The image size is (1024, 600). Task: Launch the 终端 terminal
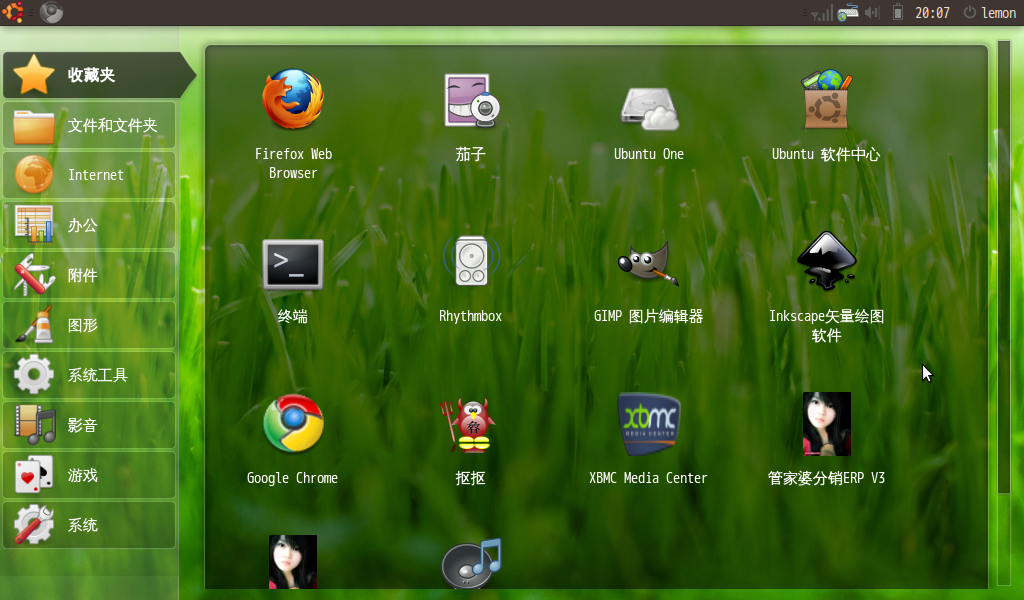click(x=293, y=264)
